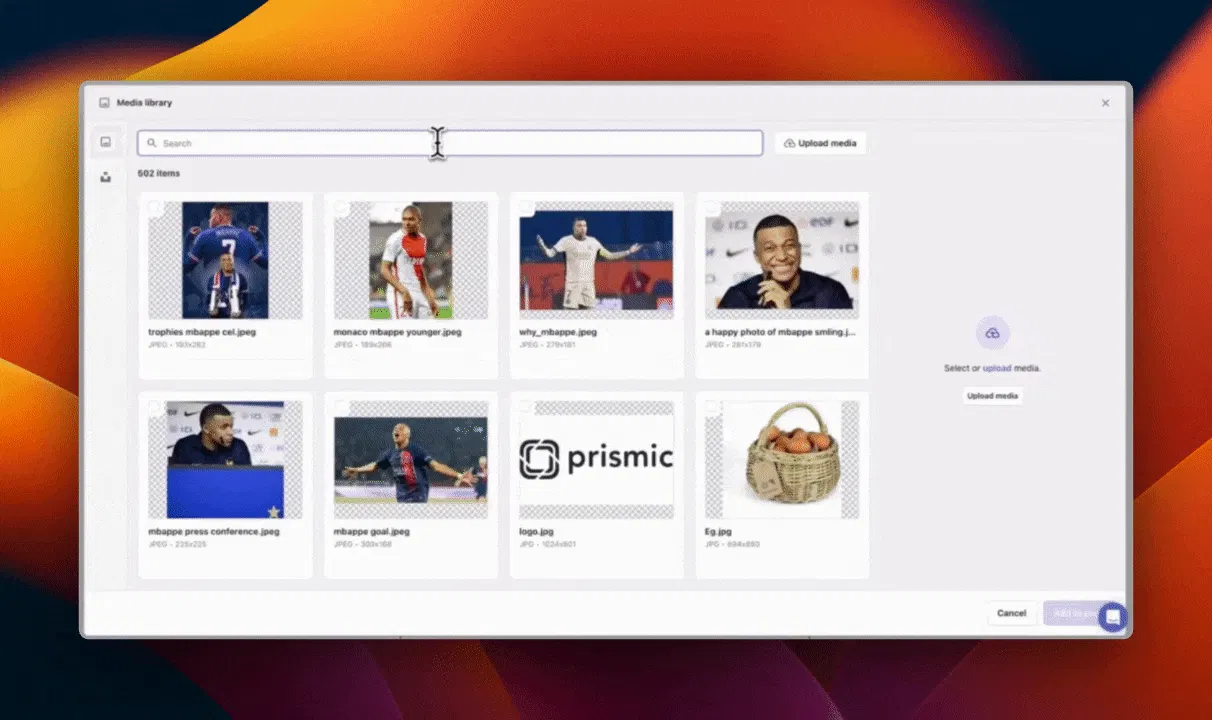Viewport: 1212px width, 720px height.
Task: Open the prismic logo.jpg thumbnail
Action: 595,458
